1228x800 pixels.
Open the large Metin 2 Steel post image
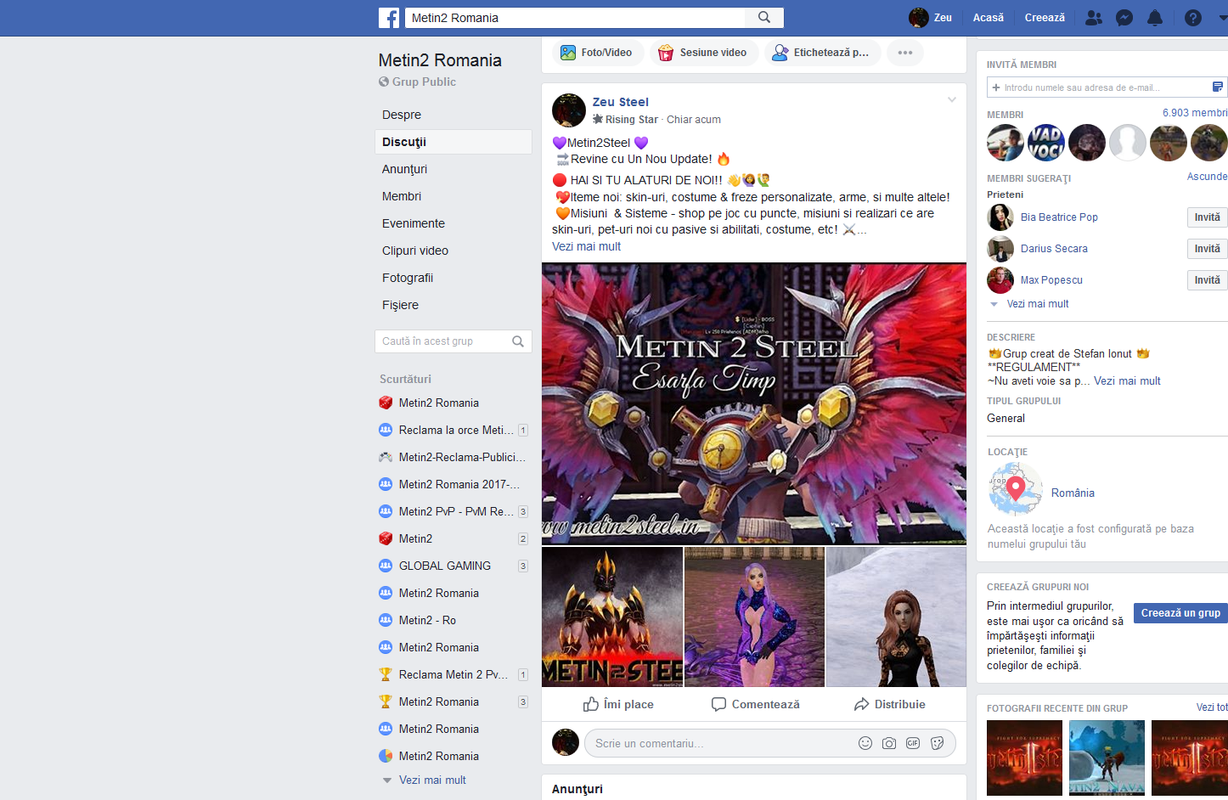pyautogui.click(x=754, y=403)
